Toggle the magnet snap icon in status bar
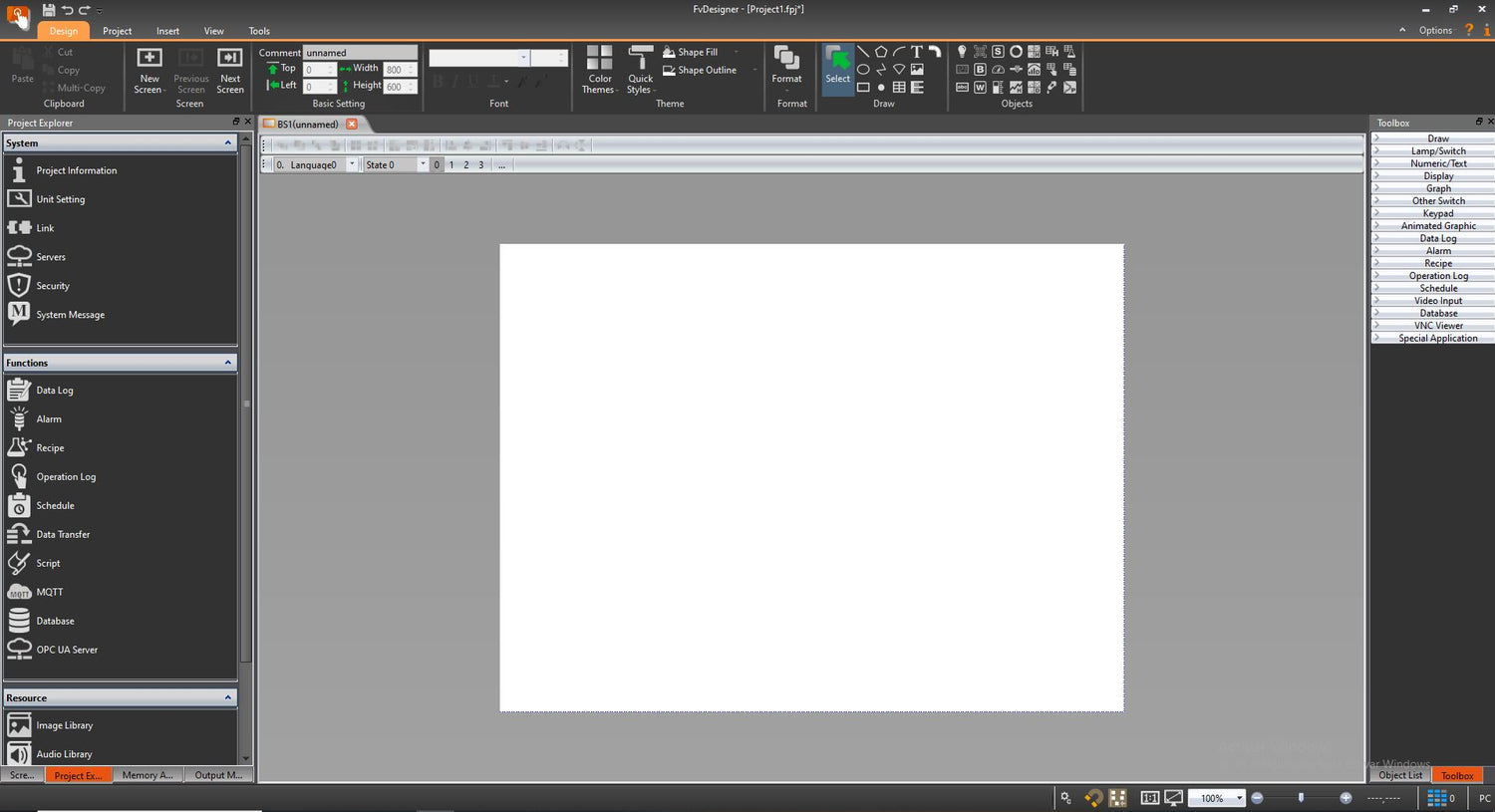The width and height of the screenshot is (1495, 812). [x=1093, y=798]
